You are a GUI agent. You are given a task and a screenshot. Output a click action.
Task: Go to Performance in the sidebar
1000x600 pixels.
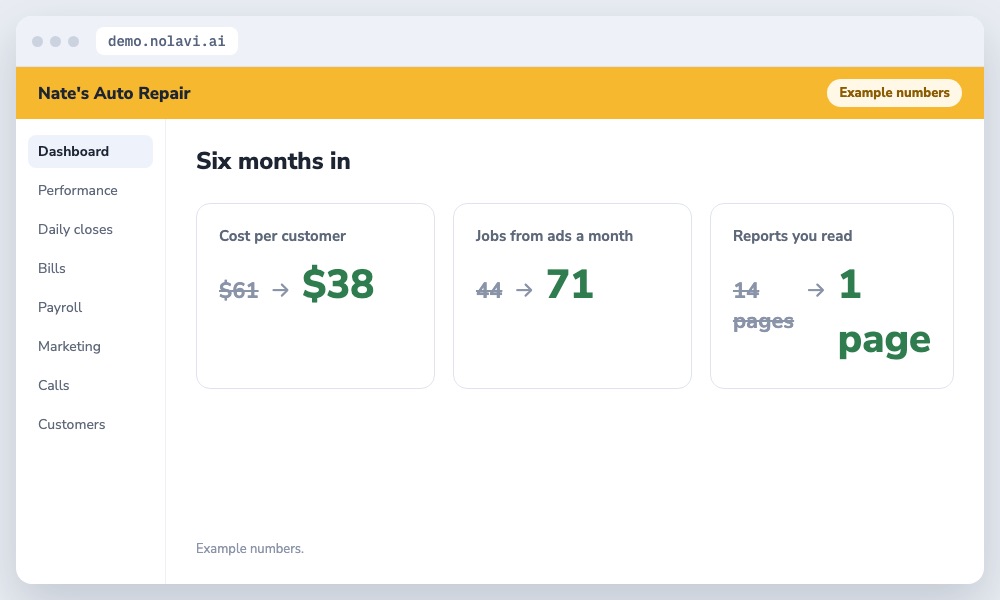pos(78,190)
